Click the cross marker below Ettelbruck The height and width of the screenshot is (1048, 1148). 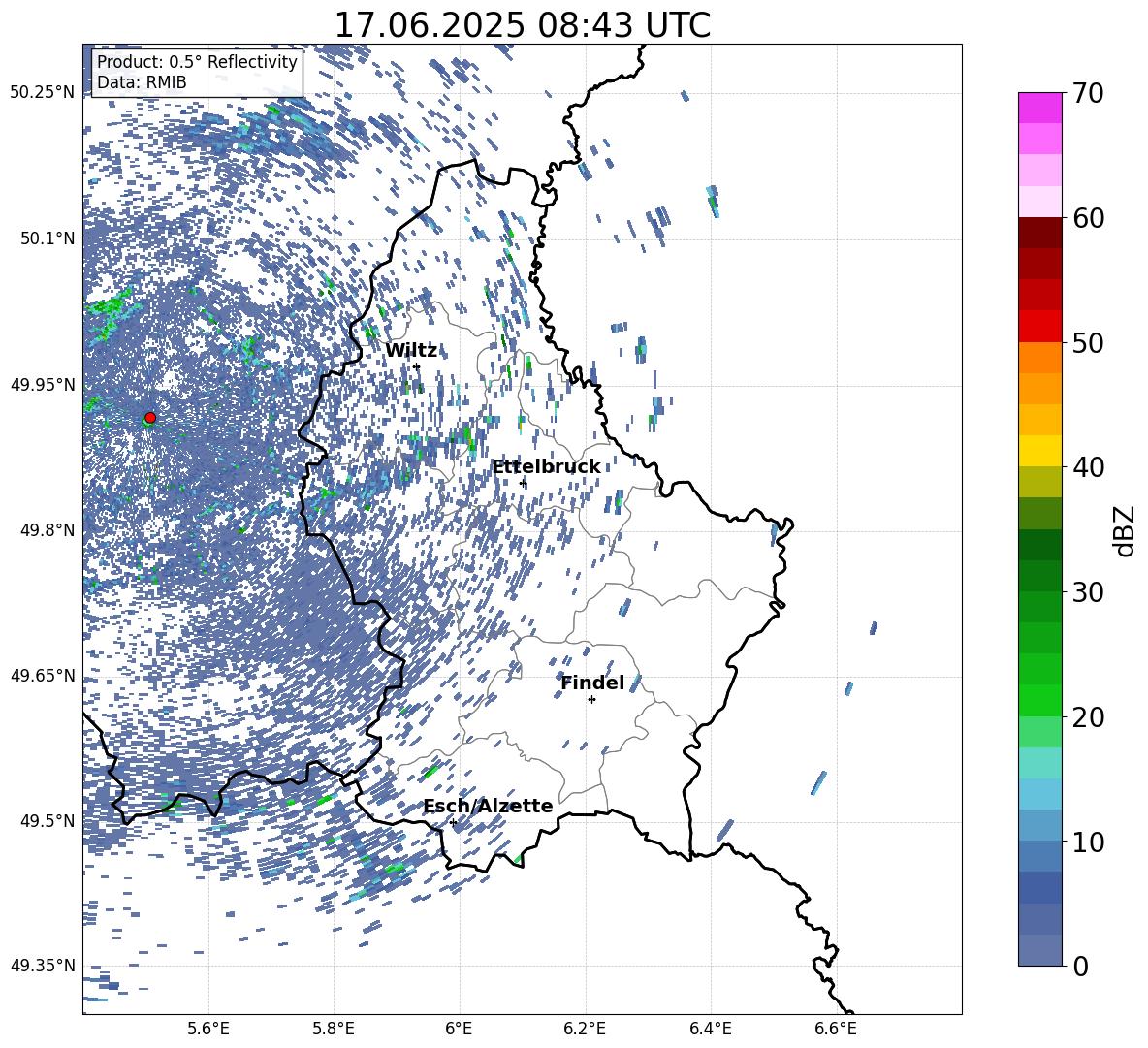pos(523,483)
